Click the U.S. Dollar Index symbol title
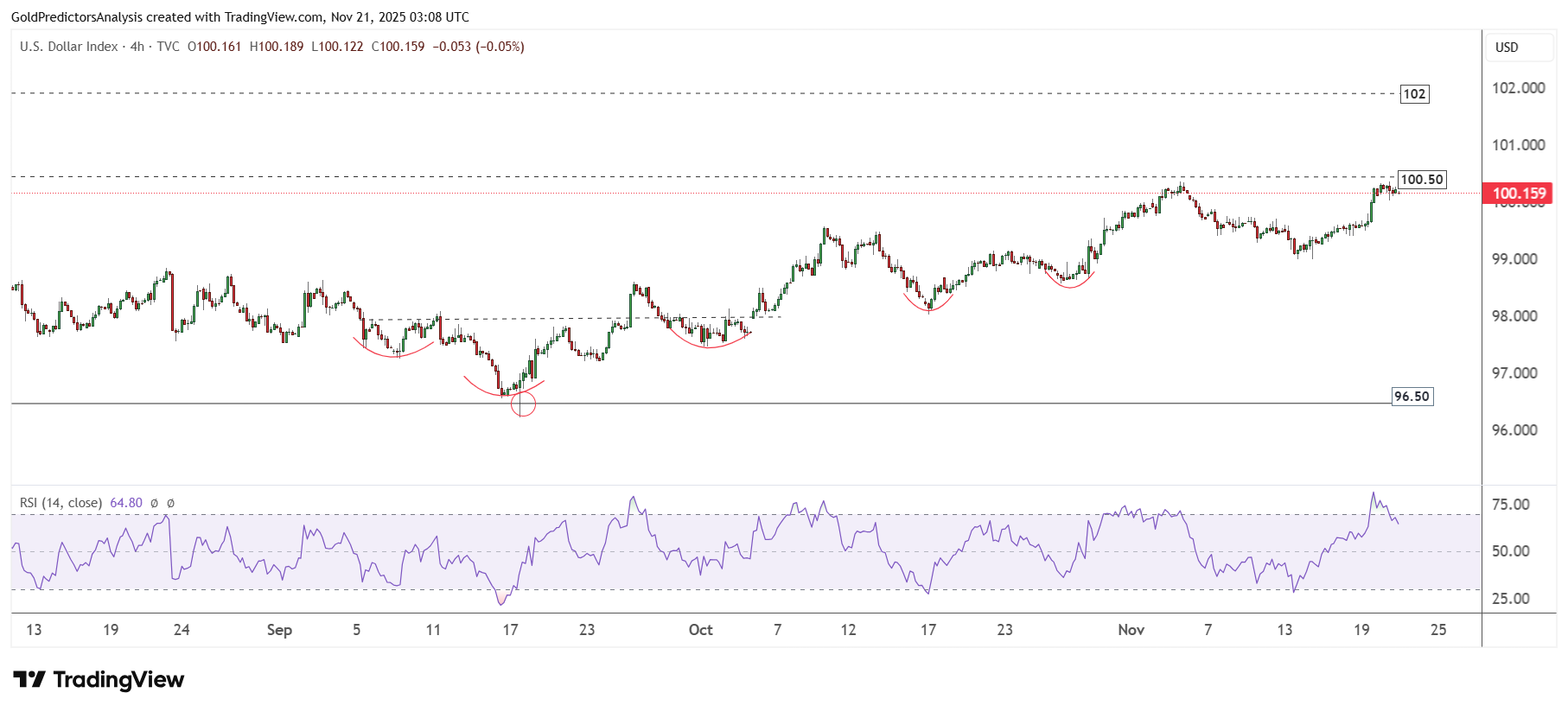 (x=69, y=47)
